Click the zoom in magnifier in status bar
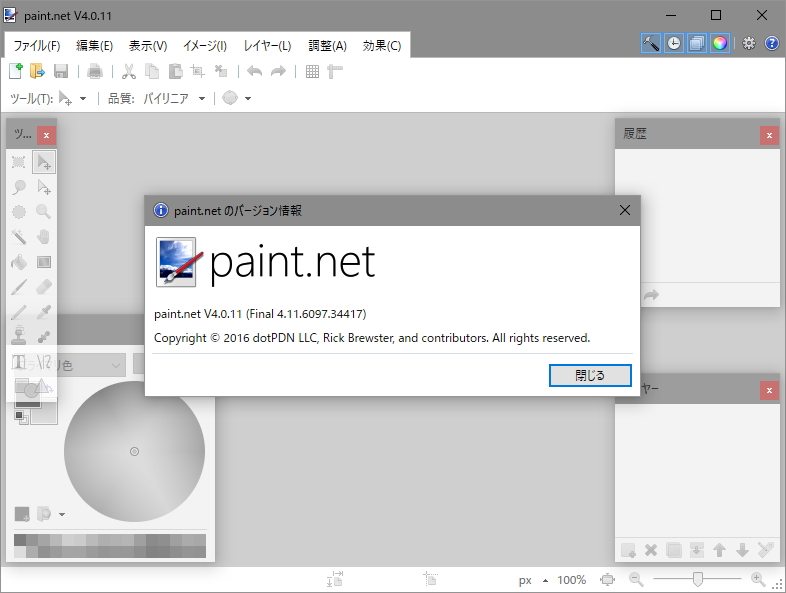786x593 pixels. click(758, 579)
